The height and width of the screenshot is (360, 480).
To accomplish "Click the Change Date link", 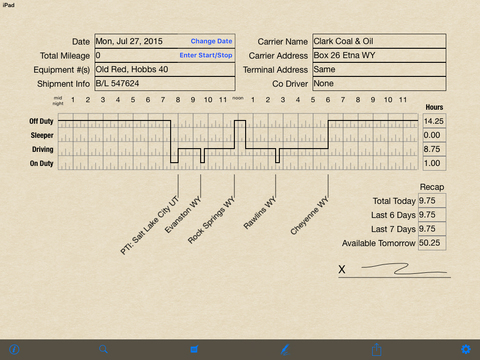I will click(x=211, y=41).
